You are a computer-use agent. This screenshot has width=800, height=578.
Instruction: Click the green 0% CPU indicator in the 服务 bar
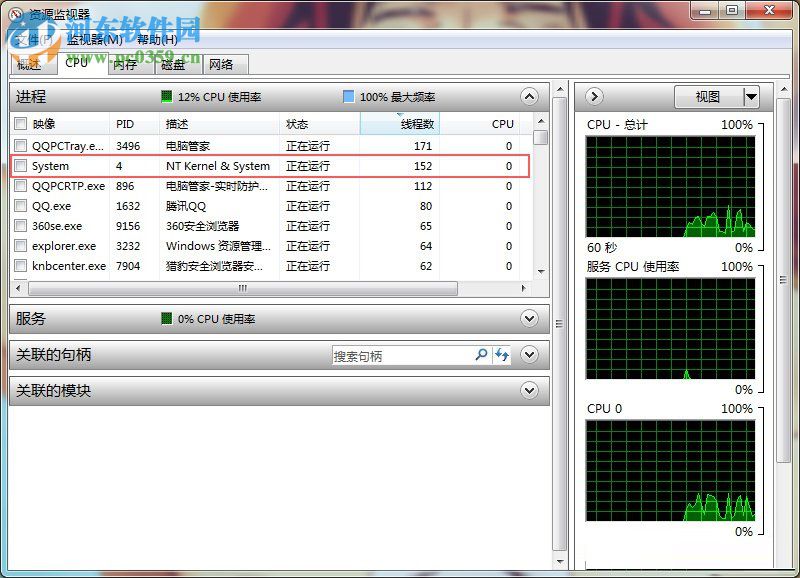167,319
